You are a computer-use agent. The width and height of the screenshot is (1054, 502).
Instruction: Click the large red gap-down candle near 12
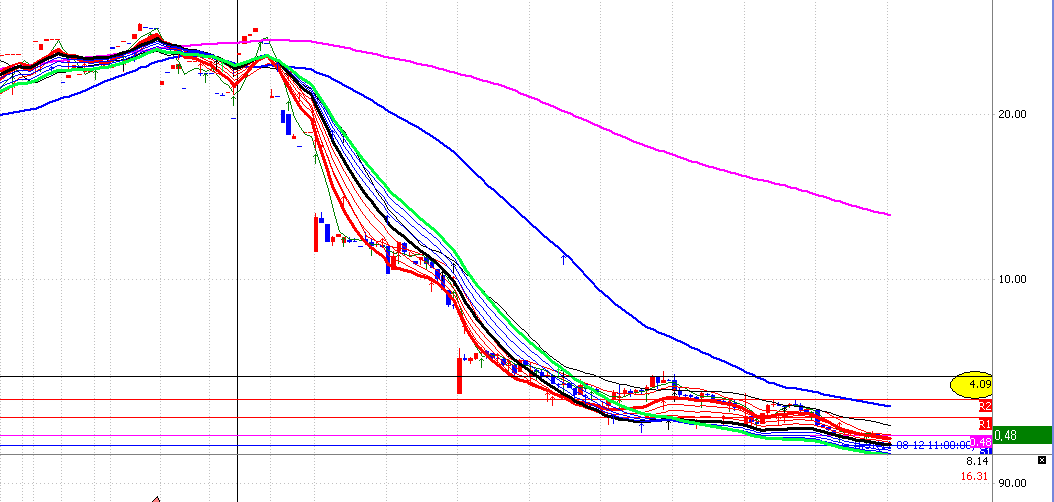(x=317, y=233)
